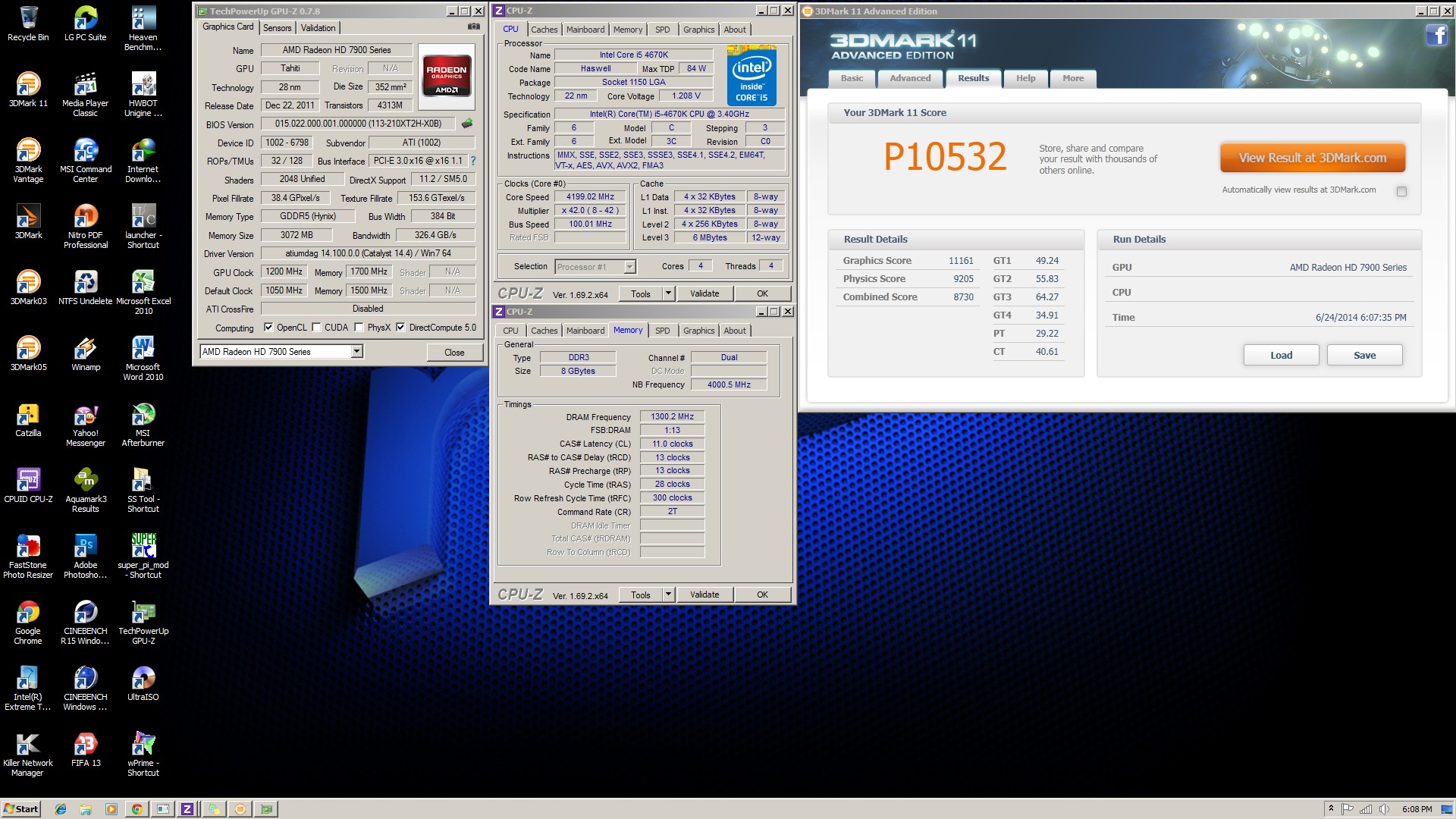Open the LG PC Suite desktop icon
The width and height of the screenshot is (1456, 819).
(86, 24)
